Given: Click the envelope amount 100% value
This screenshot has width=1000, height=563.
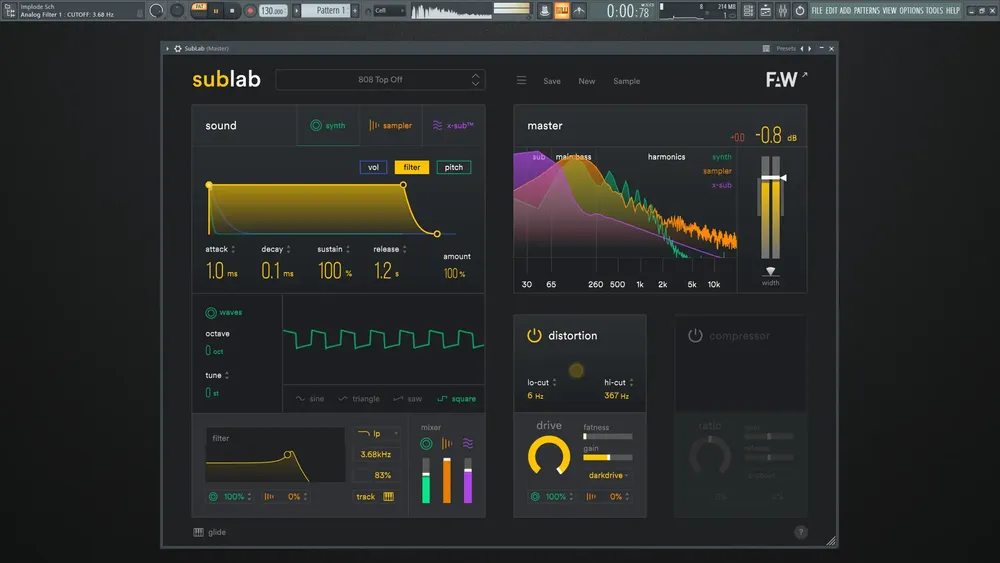Looking at the screenshot, I should click(454, 274).
